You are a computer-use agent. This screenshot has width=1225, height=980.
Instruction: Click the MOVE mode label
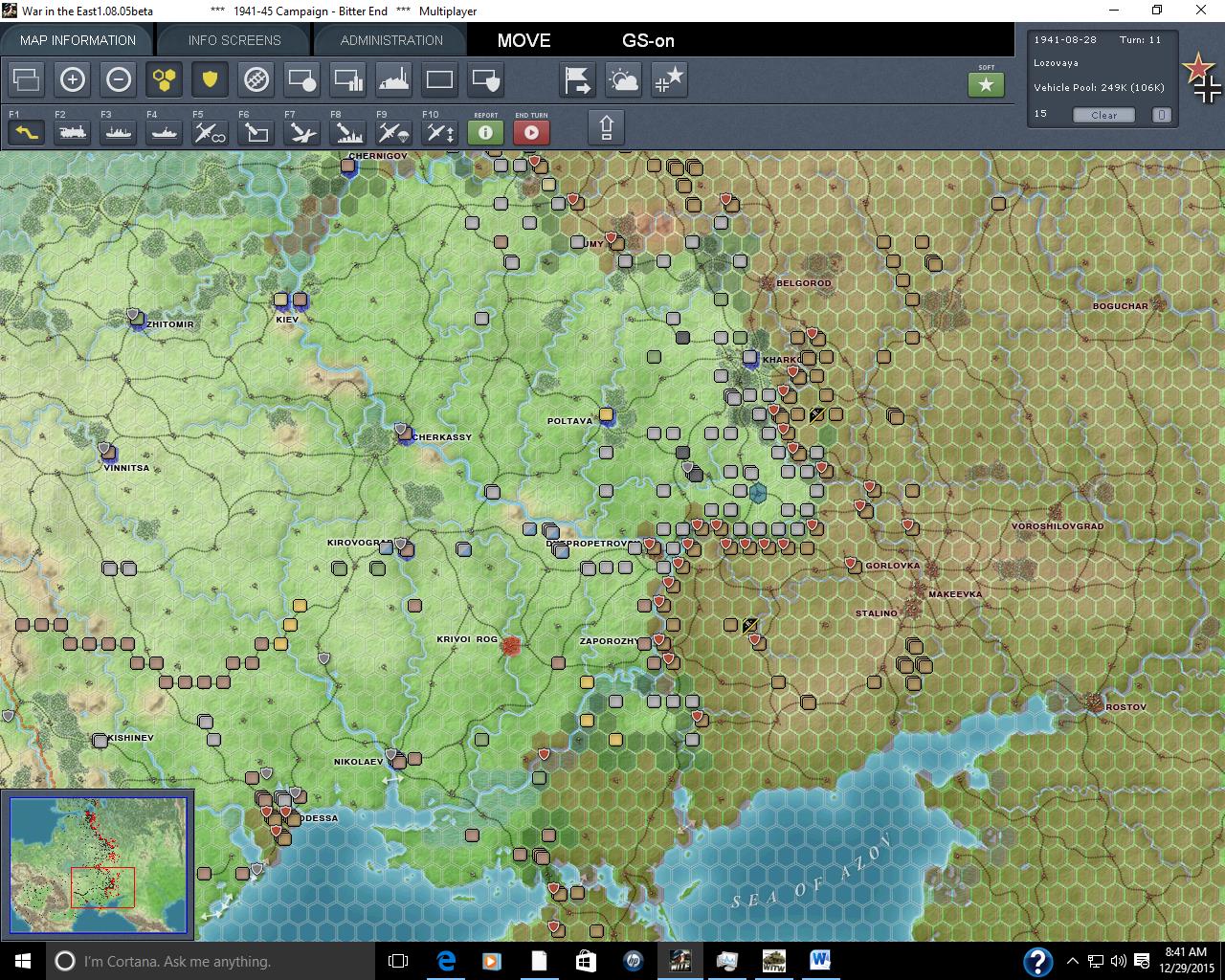coord(523,40)
